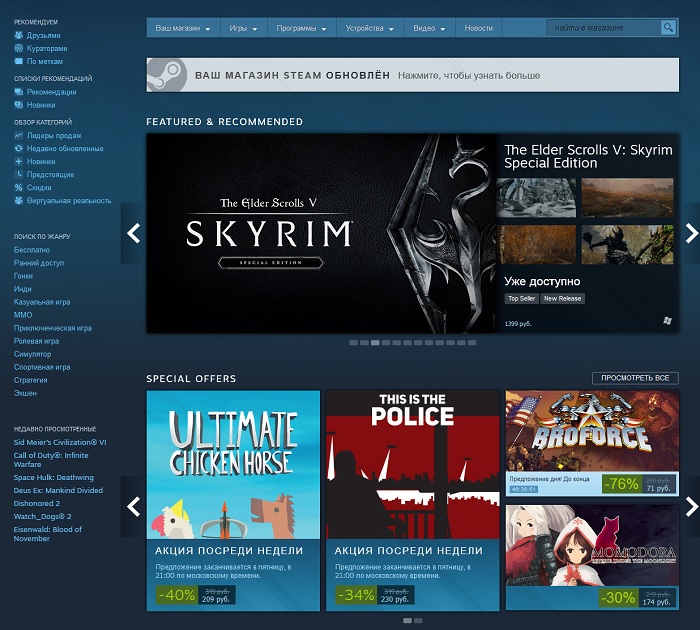Image resolution: width=700 pixels, height=630 pixels.
Task: Click the magnifier icon in store search
Action: coord(668,28)
